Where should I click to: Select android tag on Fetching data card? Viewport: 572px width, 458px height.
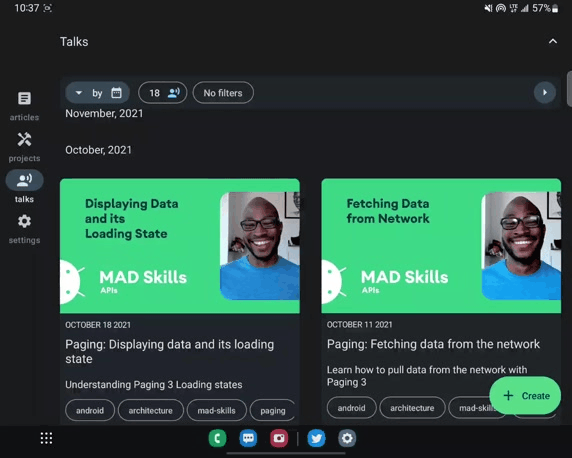pyautogui.click(x=351, y=408)
